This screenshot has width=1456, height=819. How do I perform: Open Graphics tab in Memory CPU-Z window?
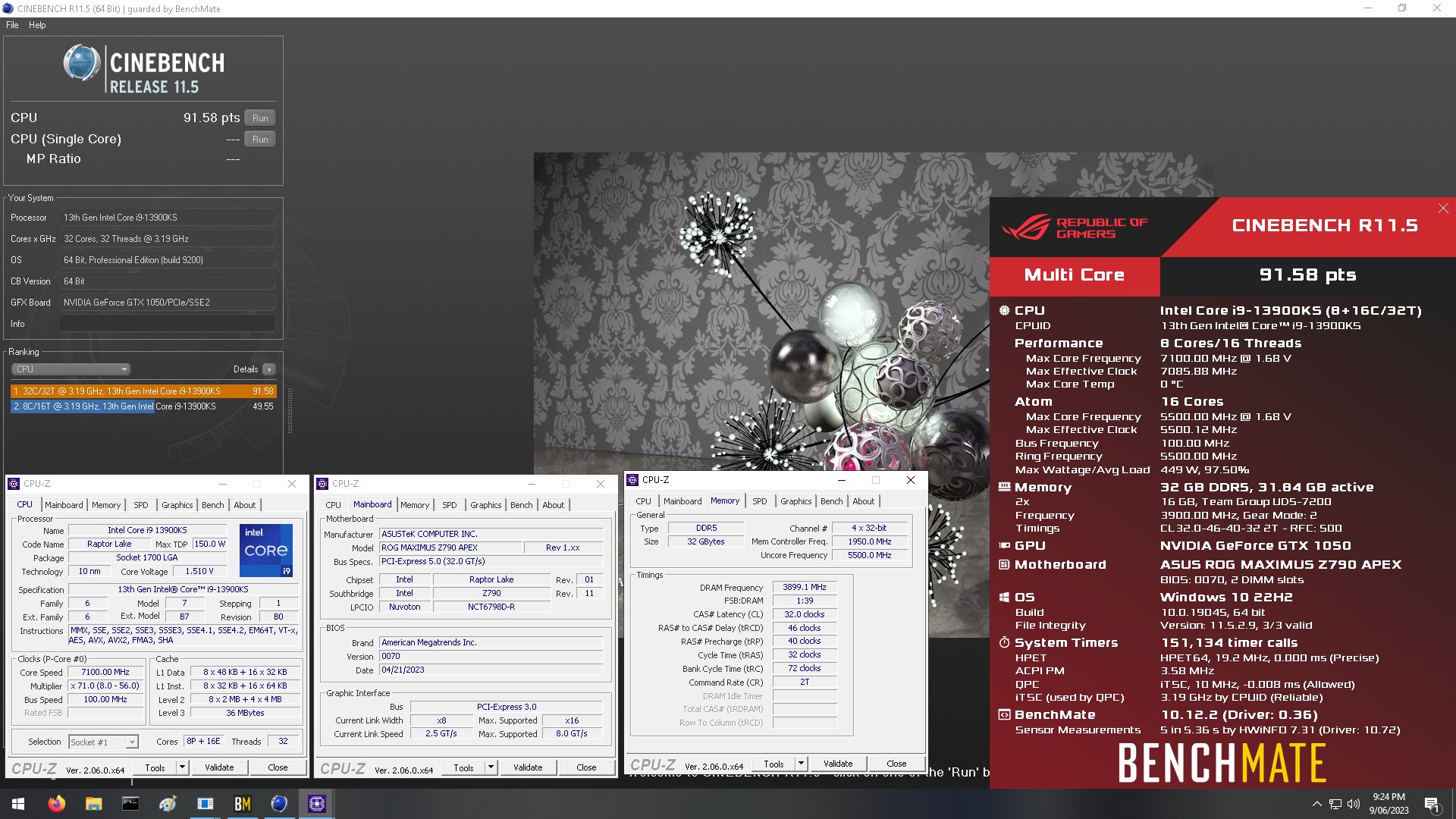pyautogui.click(x=796, y=501)
